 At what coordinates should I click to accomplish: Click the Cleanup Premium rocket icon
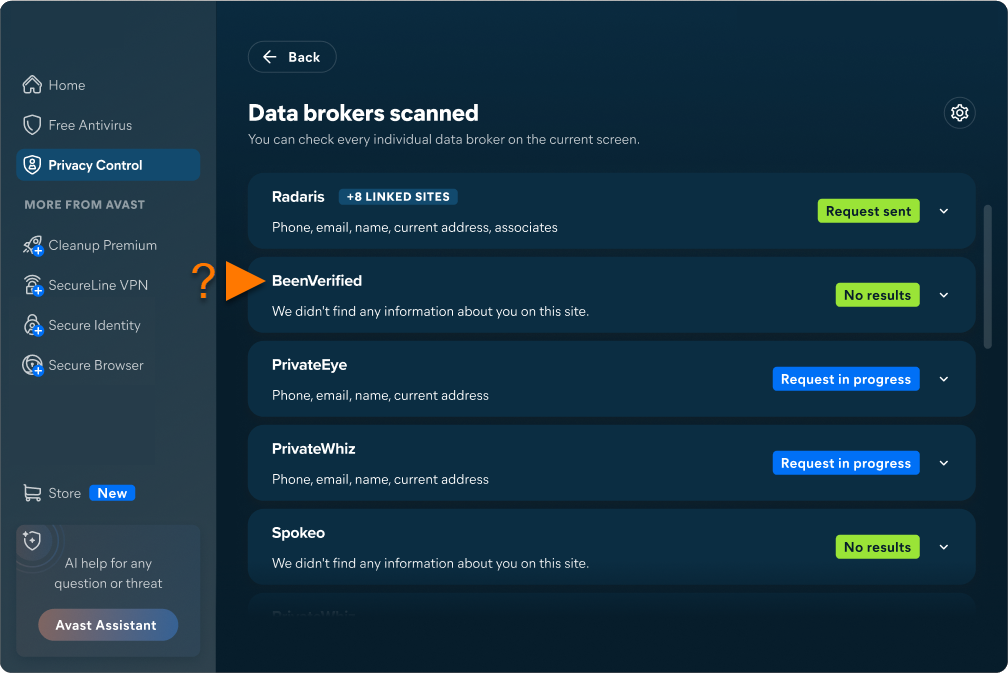click(33, 246)
